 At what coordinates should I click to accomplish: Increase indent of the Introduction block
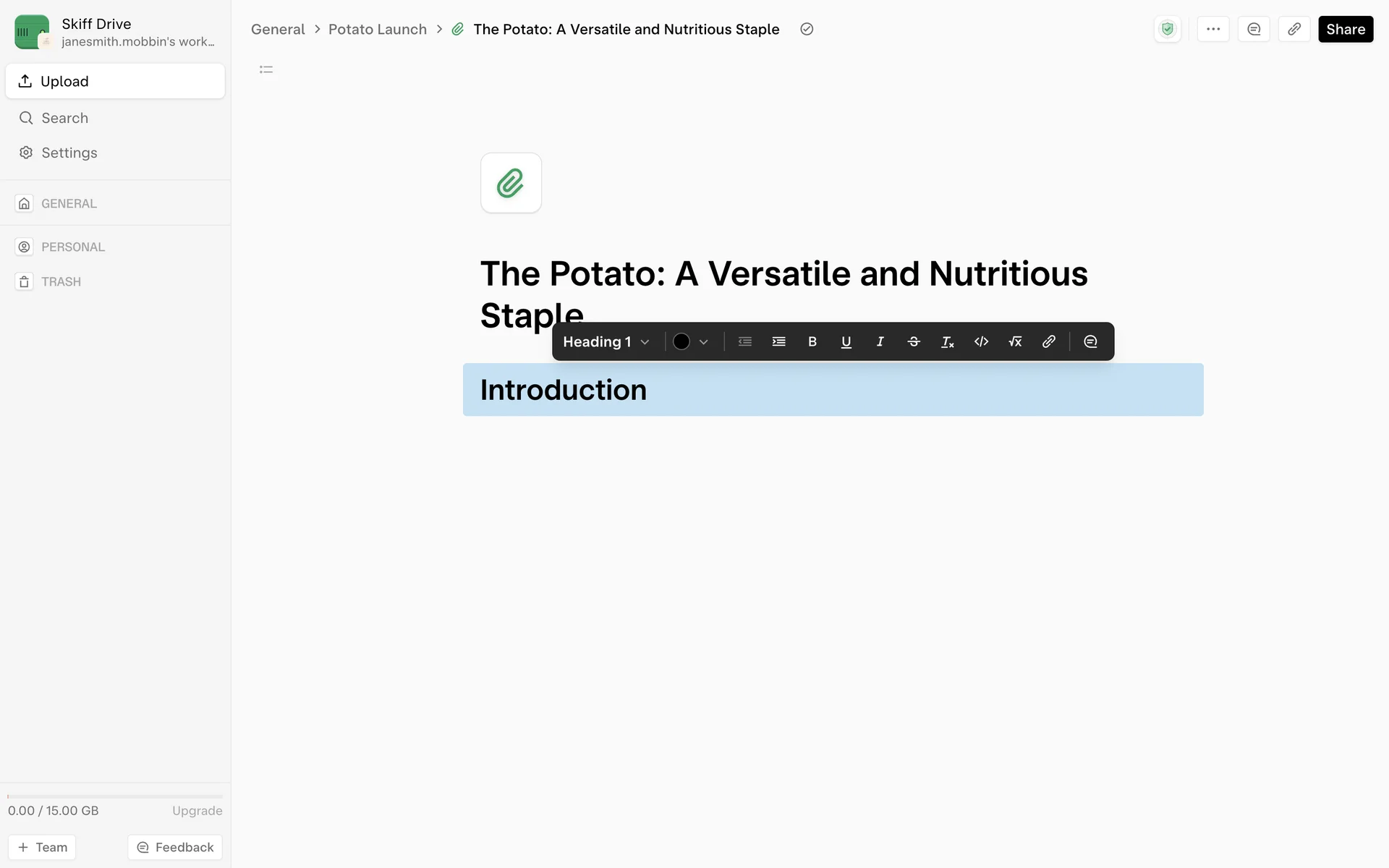[778, 341]
